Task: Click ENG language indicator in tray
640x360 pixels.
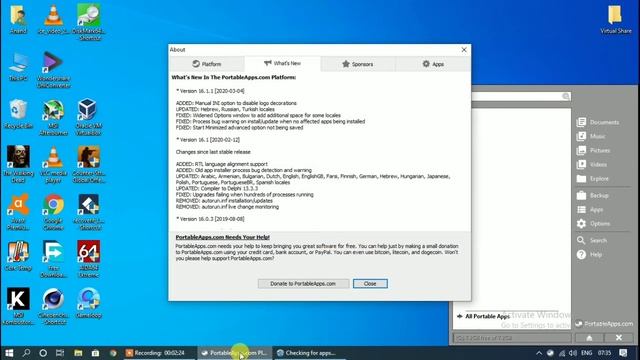Action: [x=587, y=353]
